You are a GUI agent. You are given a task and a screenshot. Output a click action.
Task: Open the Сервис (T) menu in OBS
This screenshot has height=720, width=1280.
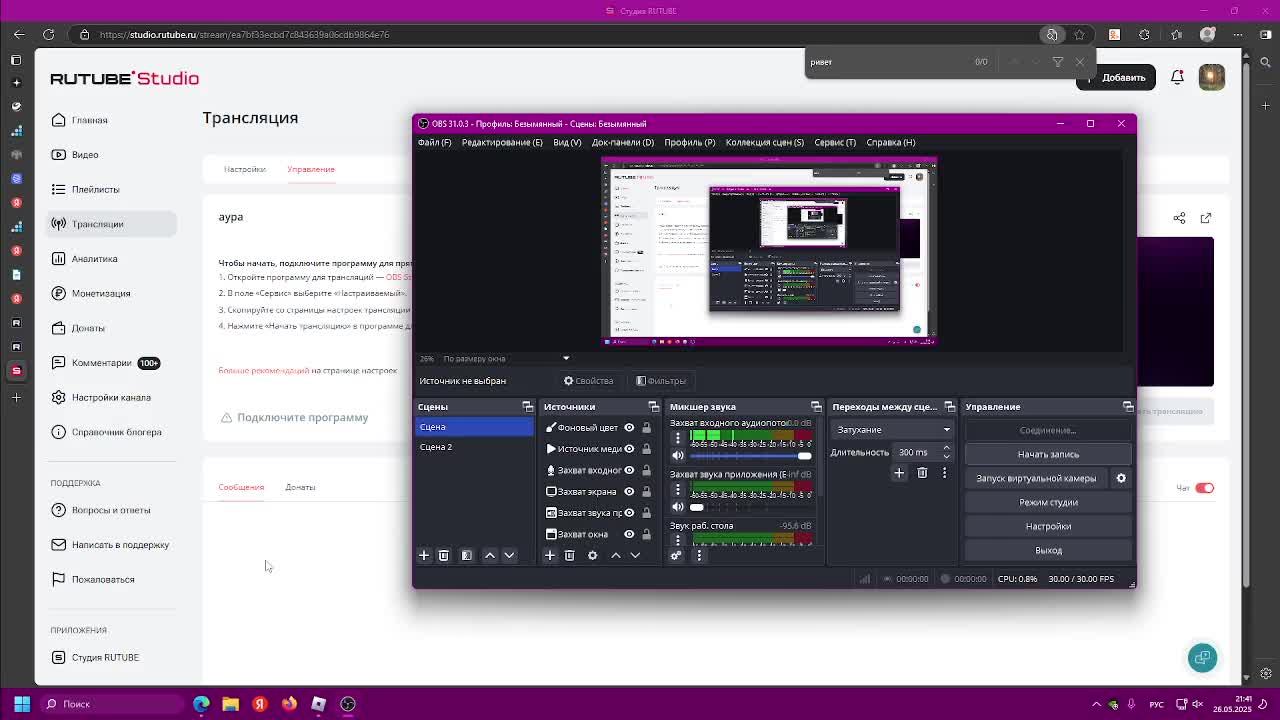835,142
